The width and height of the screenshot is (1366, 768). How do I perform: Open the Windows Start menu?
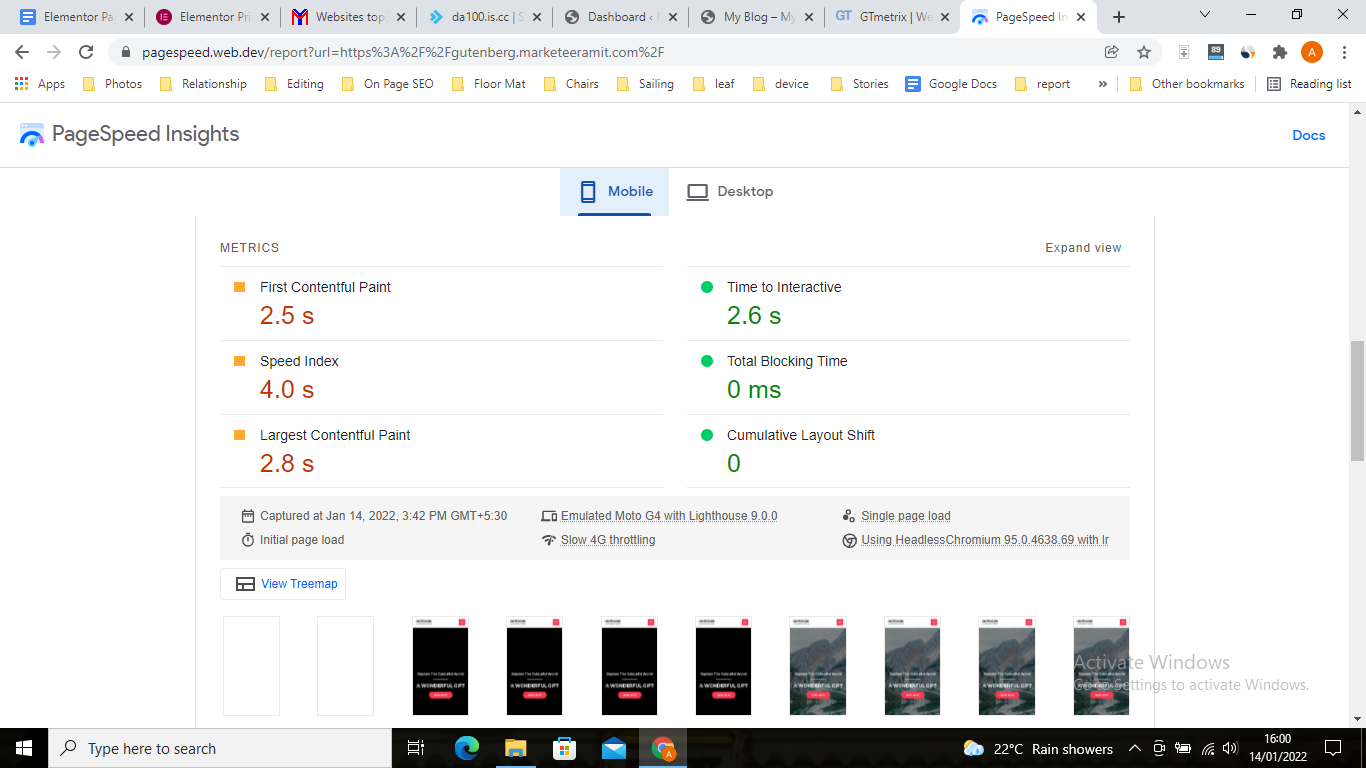point(23,748)
